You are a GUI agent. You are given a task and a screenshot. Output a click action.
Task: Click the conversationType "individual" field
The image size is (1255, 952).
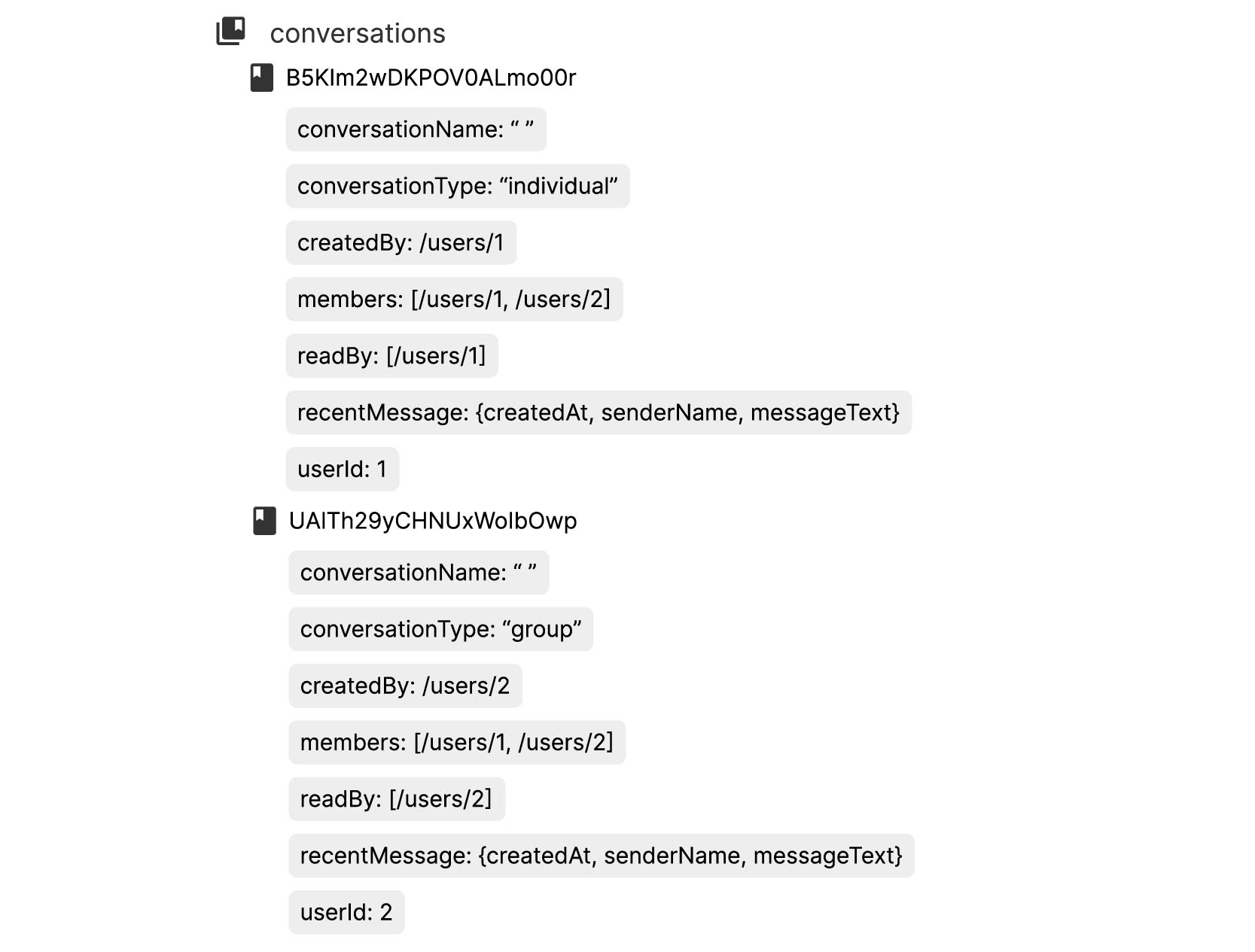[x=458, y=186]
